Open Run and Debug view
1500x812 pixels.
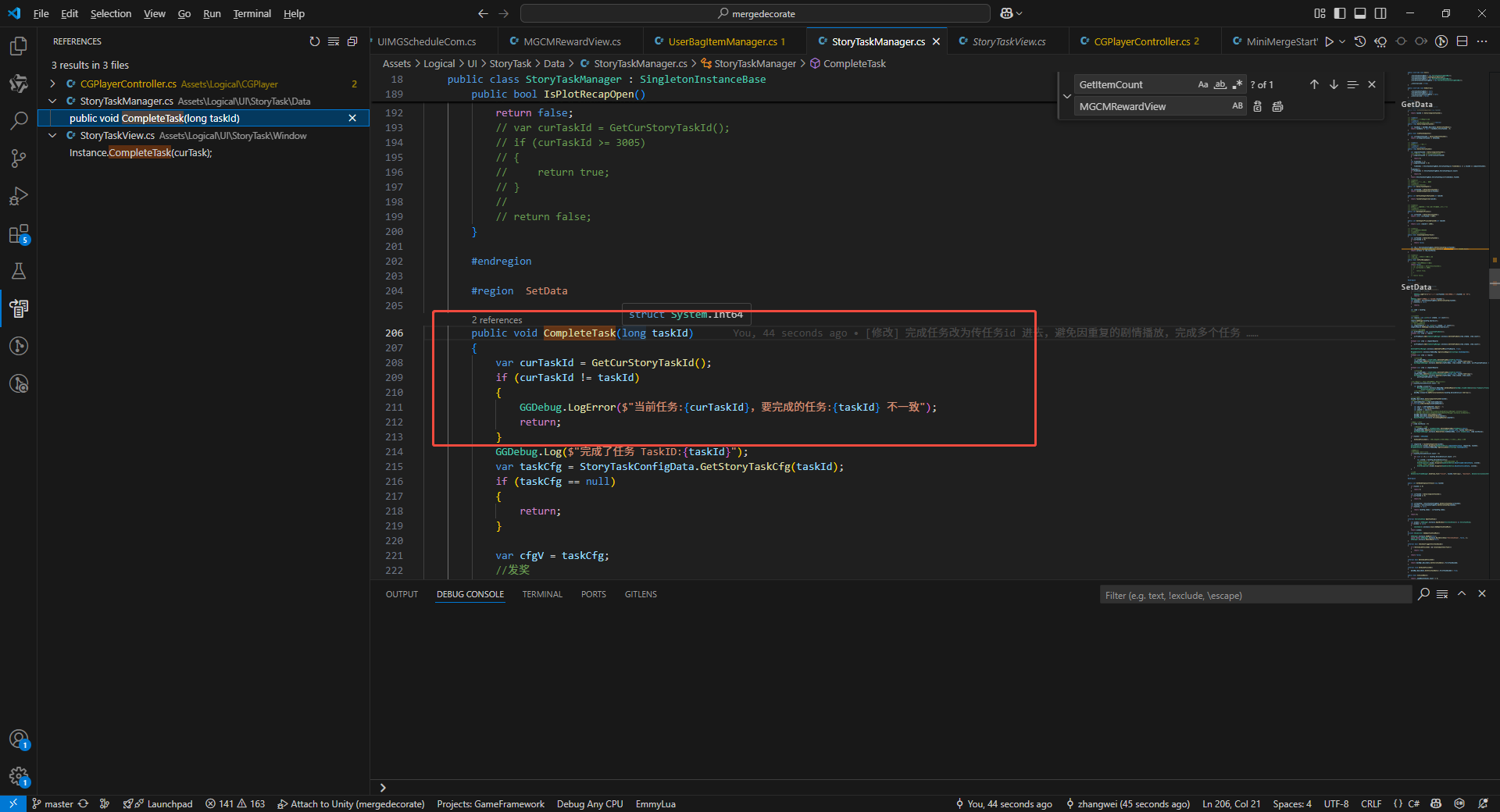pyautogui.click(x=19, y=196)
